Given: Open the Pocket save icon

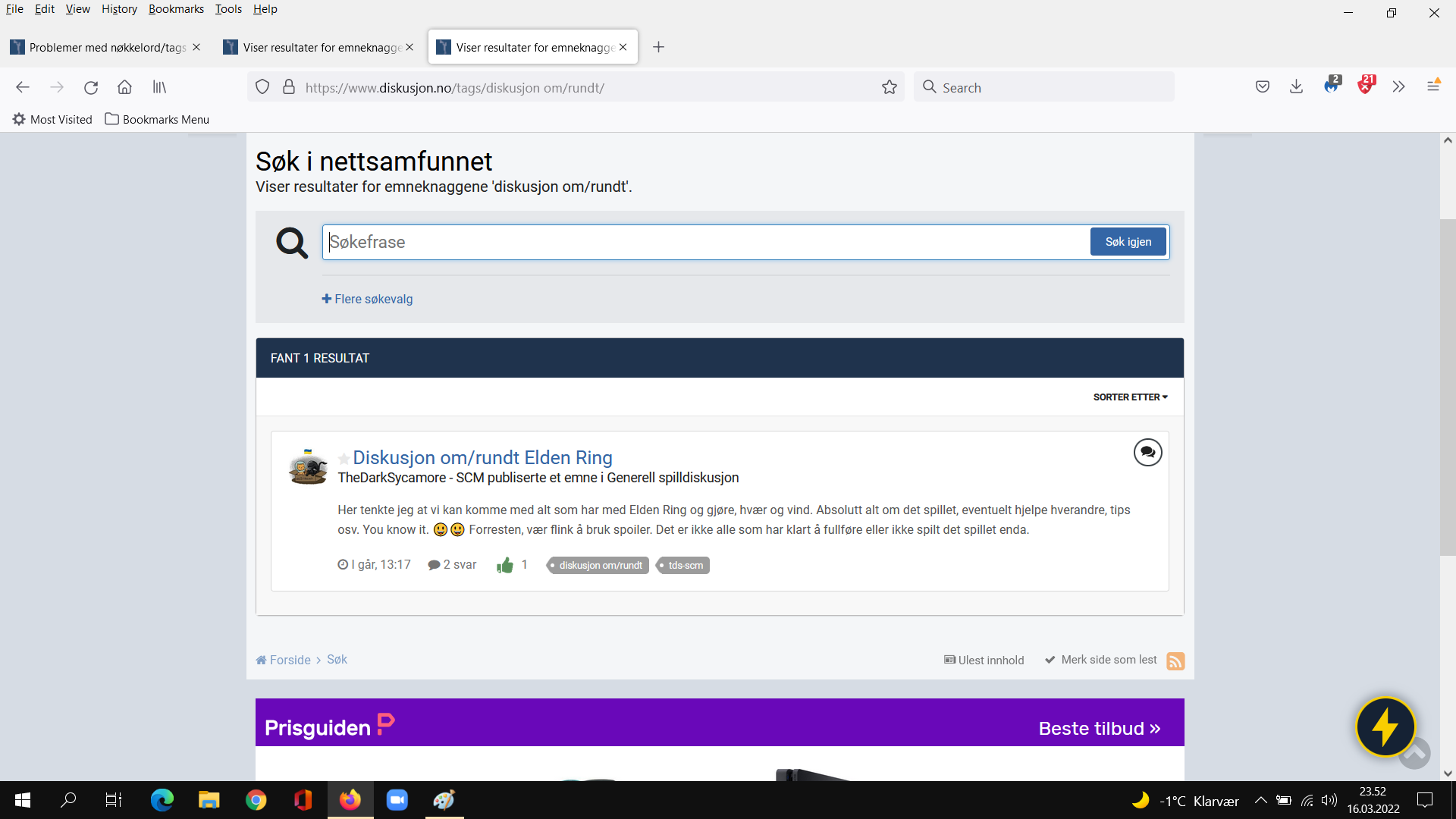Looking at the screenshot, I should pos(1263,87).
